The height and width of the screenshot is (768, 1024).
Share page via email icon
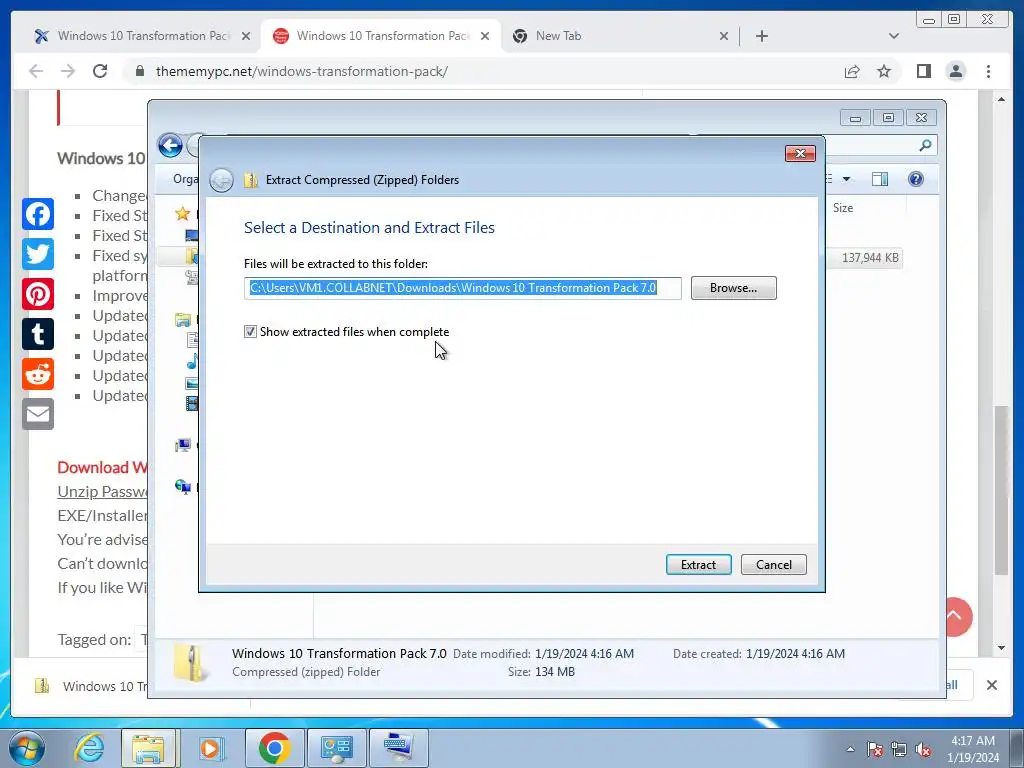[x=38, y=414]
